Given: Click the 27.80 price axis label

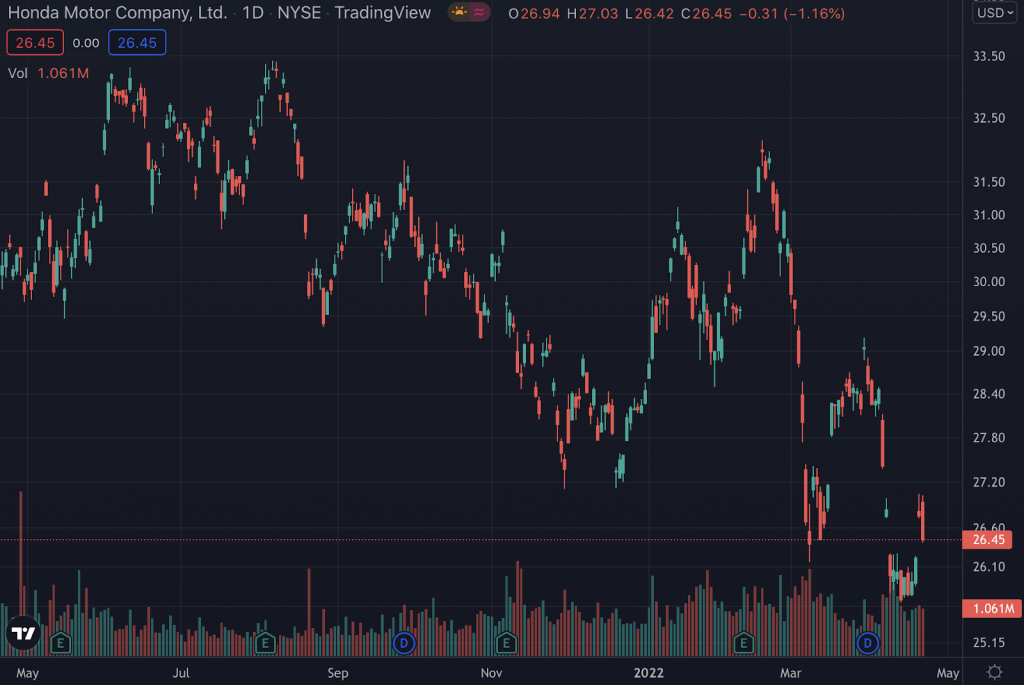Looking at the screenshot, I should pyautogui.click(x=989, y=438).
